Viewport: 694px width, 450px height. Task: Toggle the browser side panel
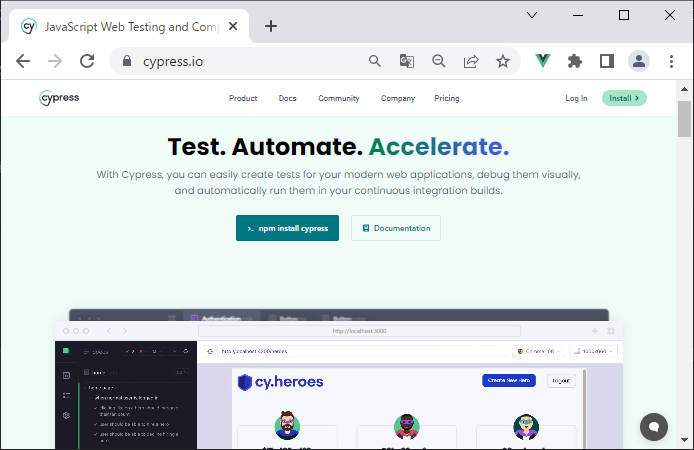[x=607, y=61]
